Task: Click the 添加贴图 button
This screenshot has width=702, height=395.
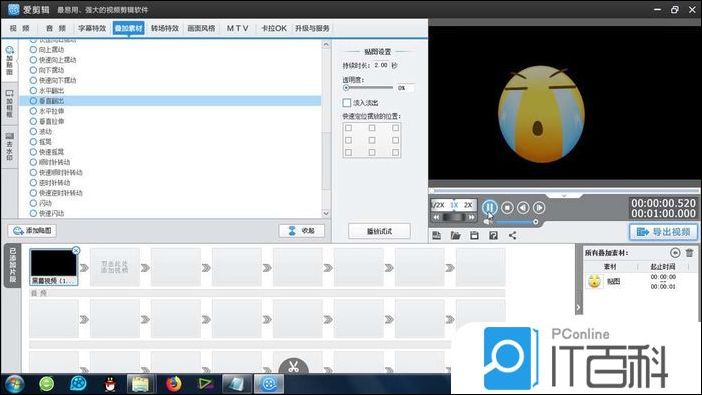Action: (x=32, y=231)
